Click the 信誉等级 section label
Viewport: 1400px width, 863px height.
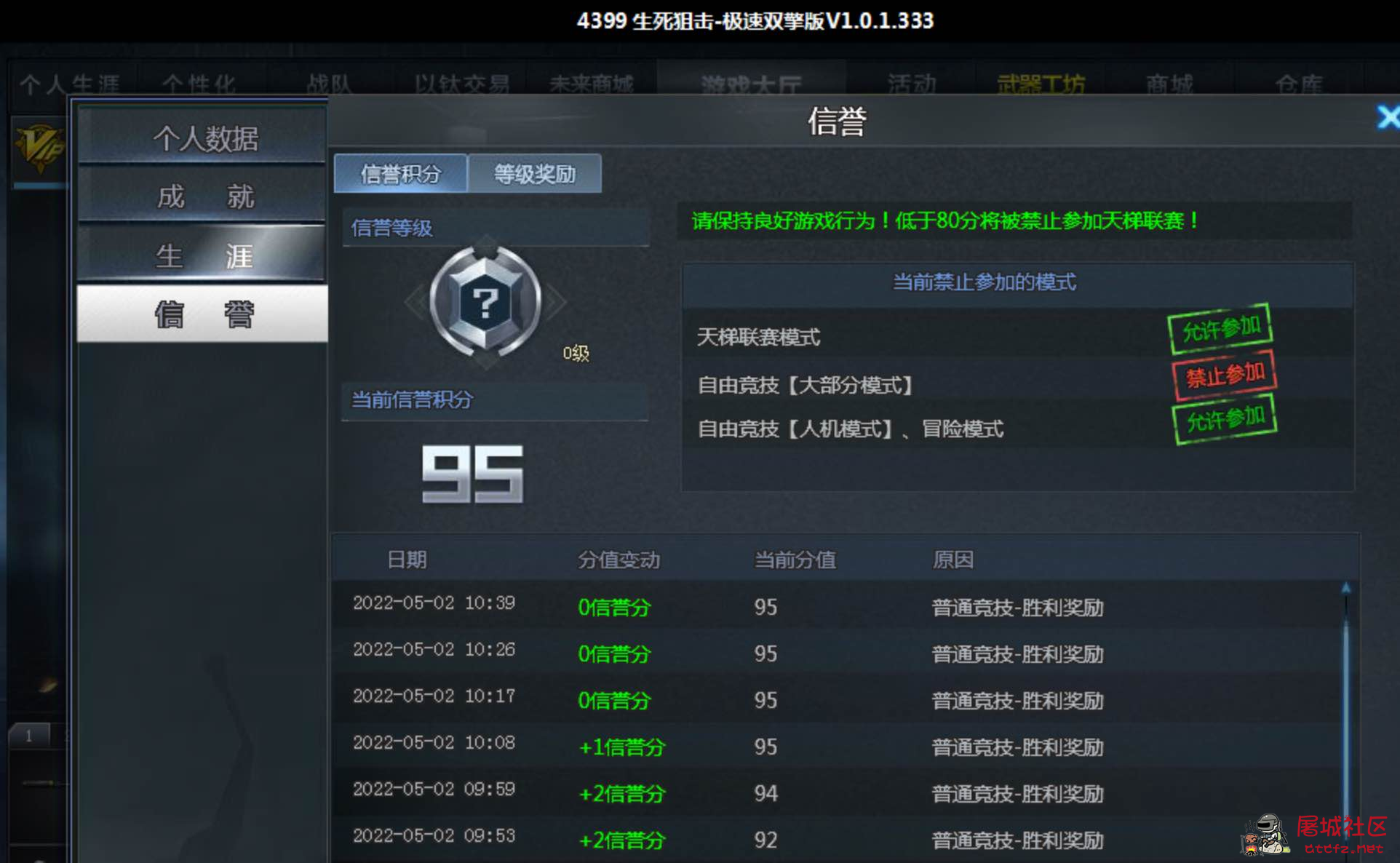pyautogui.click(x=391, y=228)
